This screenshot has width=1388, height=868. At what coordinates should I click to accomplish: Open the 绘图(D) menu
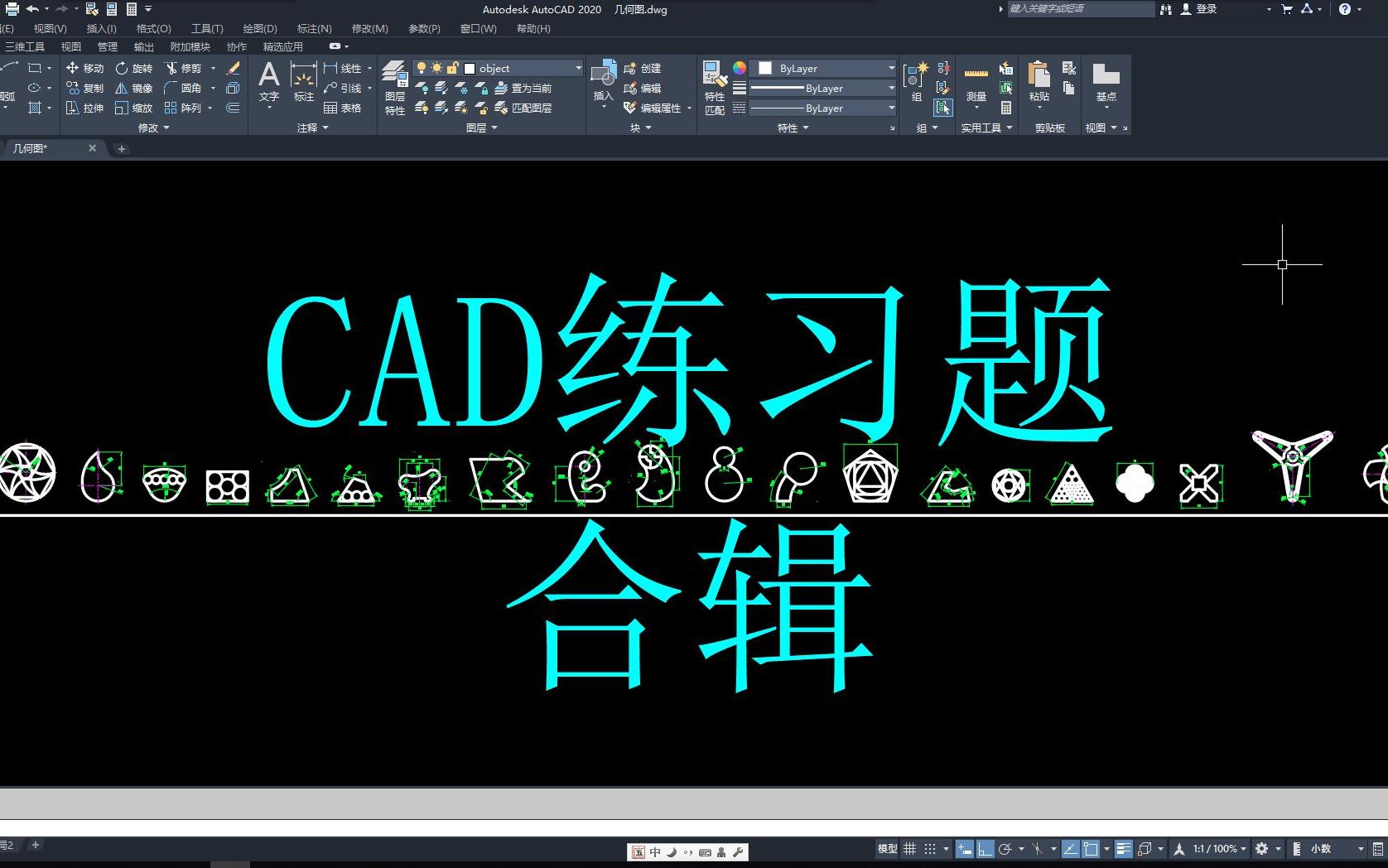(259, 28)
